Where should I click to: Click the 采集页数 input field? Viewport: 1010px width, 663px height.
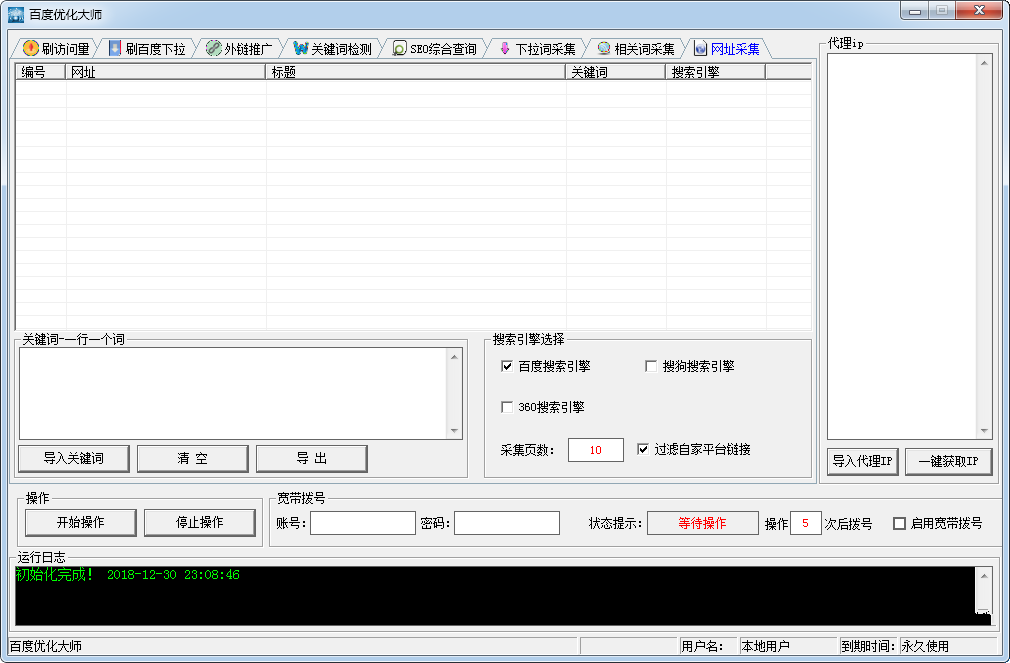(x=596, y=450)
